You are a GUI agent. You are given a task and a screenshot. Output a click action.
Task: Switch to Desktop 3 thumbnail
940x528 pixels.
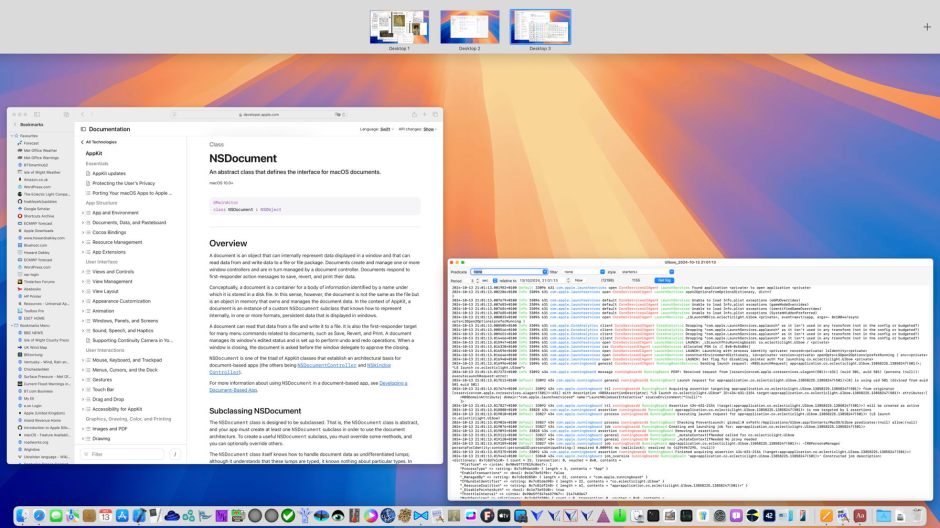(540, 27)
